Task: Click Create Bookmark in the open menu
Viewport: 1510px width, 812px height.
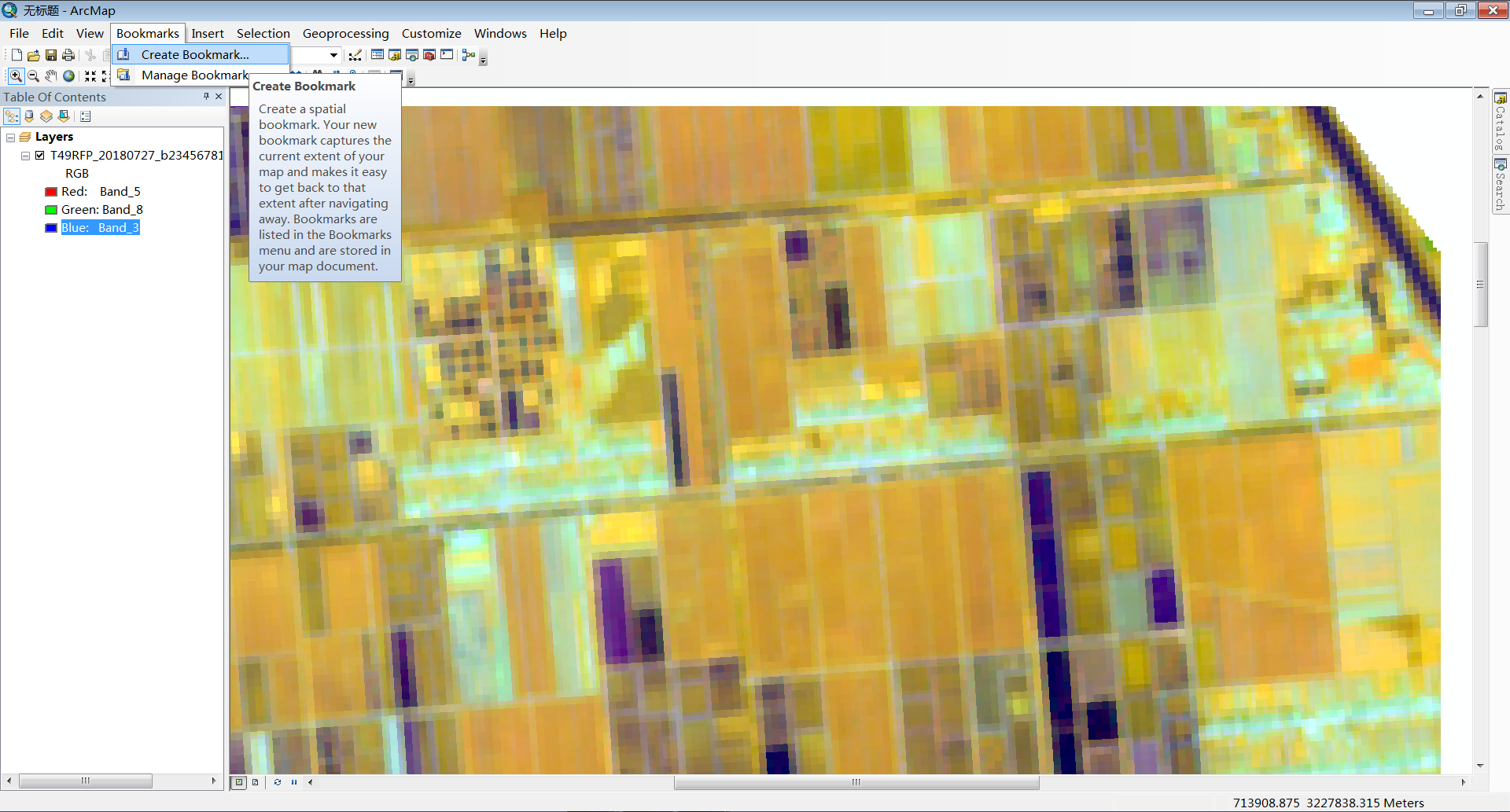Action: click(x=195, y=54)
